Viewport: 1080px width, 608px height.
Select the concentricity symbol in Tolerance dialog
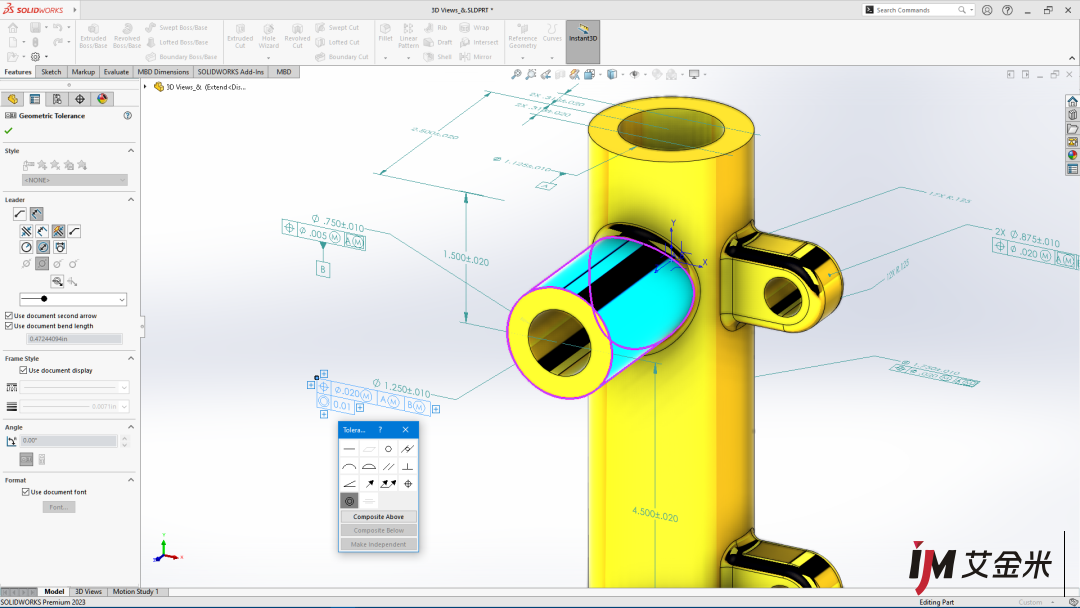pos(349,501)
